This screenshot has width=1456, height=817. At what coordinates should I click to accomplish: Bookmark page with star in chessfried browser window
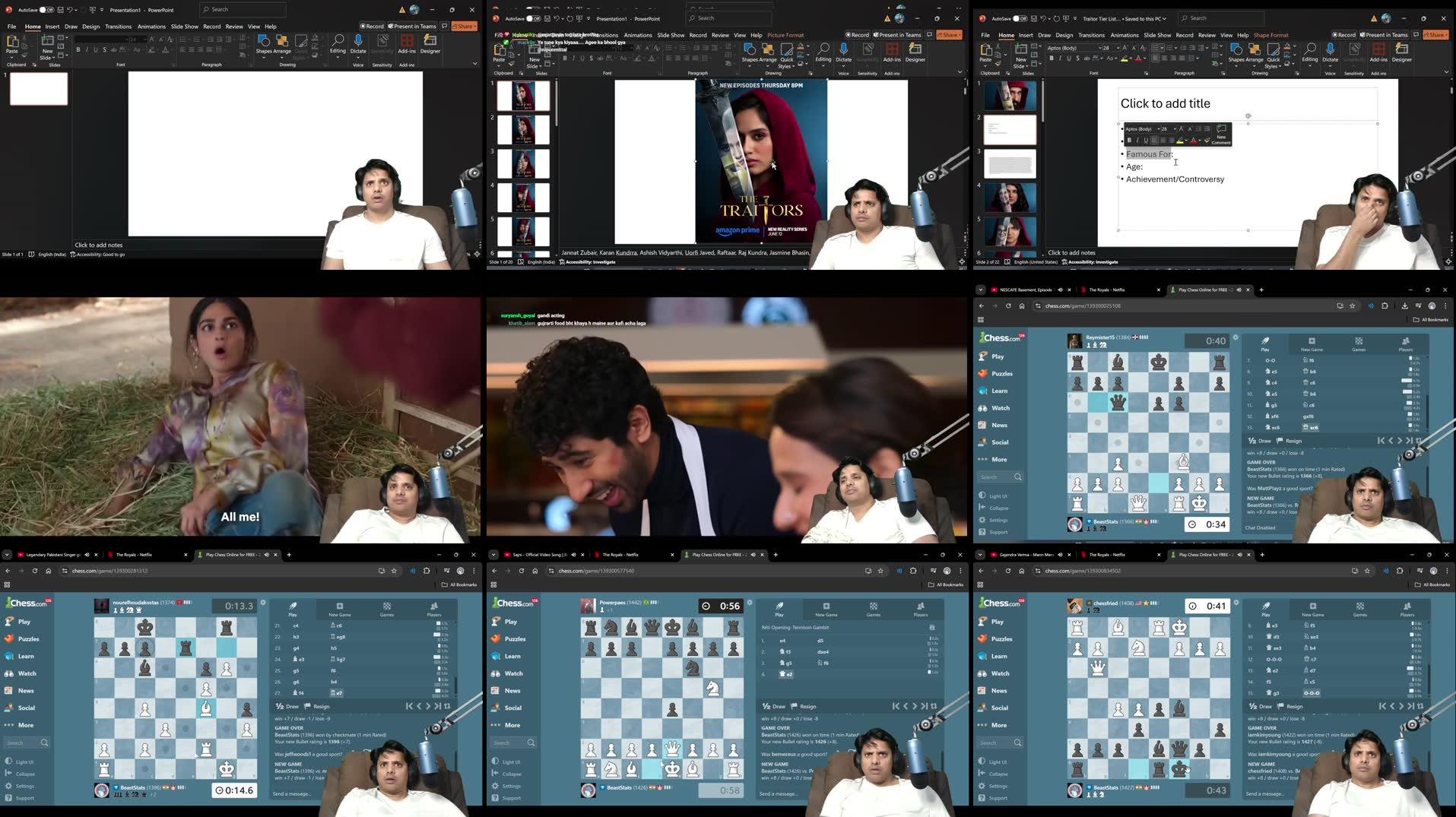tap(1367, 571)
